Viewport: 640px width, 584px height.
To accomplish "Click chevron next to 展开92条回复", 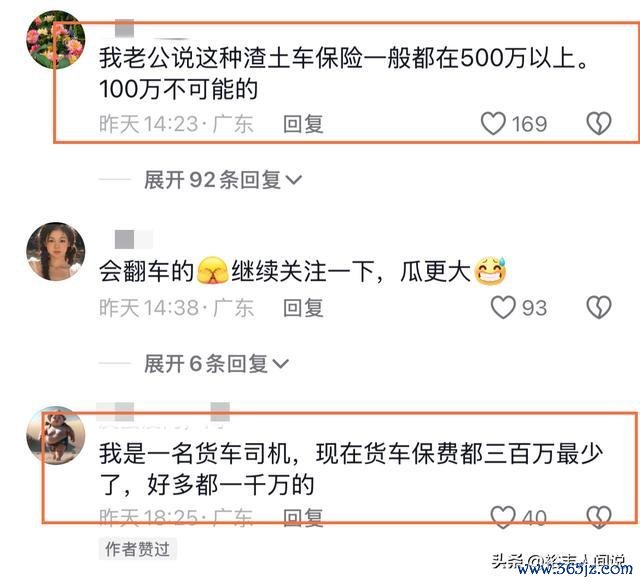I will click(293, 180).
